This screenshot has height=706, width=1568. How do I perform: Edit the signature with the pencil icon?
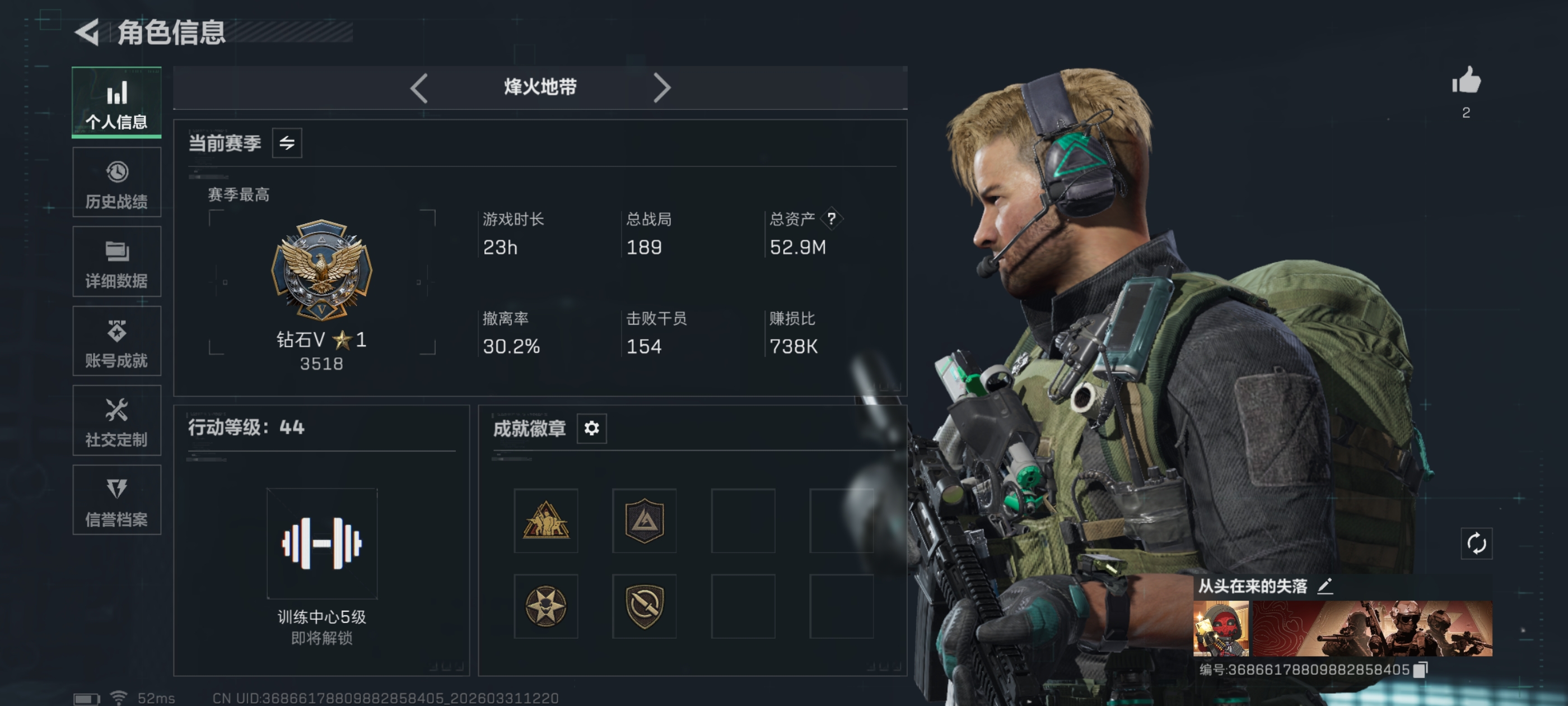click(x=1325, y=586)
